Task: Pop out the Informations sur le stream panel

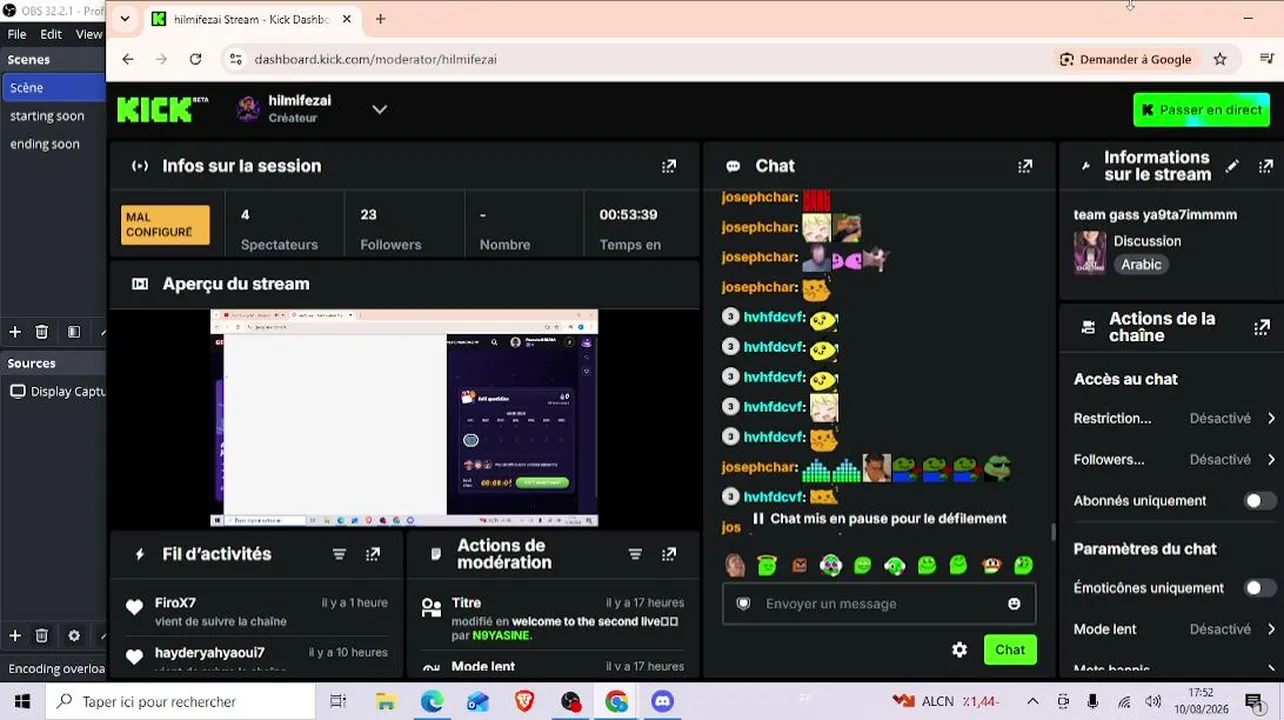Action: [1266, 166]
